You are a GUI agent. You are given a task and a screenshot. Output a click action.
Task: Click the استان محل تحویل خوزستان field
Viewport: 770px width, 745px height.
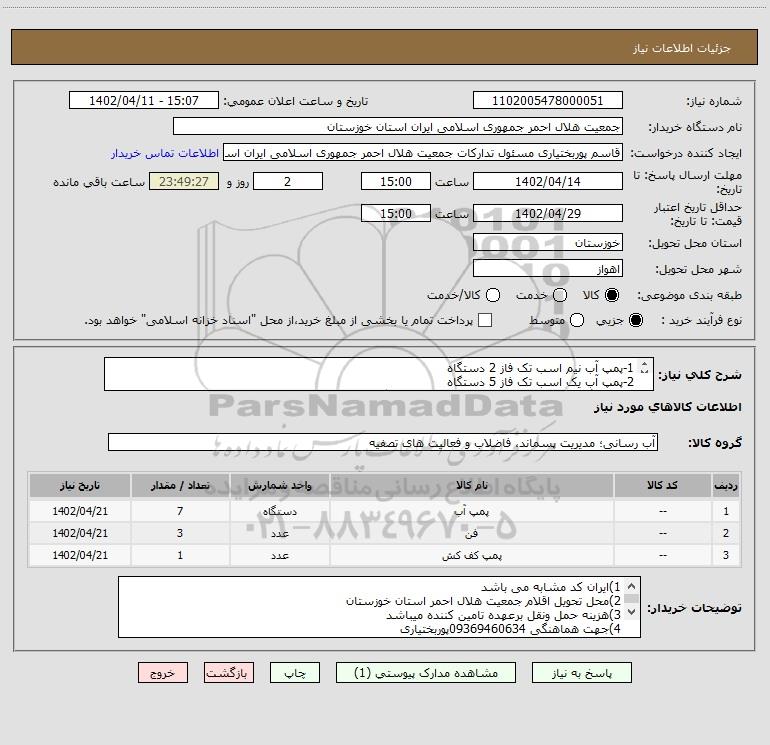(548, 243)
